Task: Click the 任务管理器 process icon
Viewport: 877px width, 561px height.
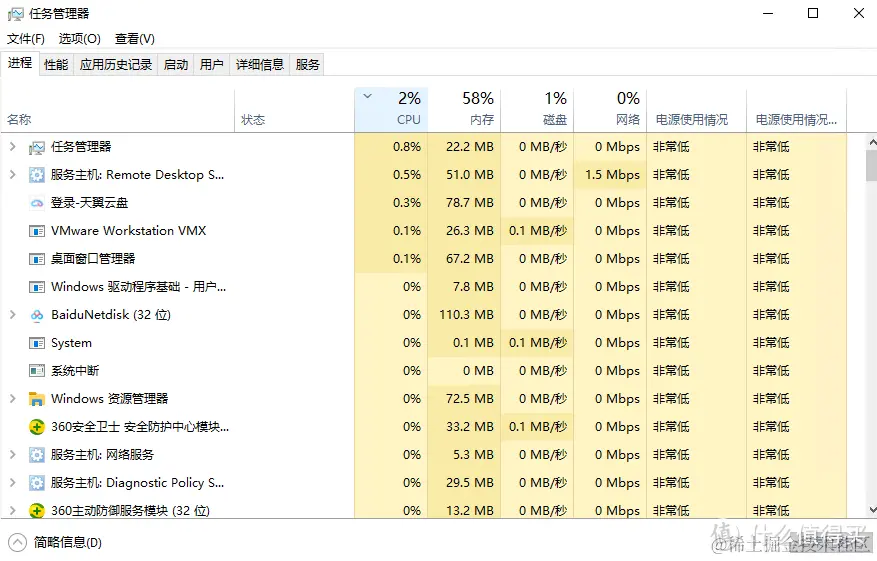Action: pyautogui.click(x=37, y=147)
